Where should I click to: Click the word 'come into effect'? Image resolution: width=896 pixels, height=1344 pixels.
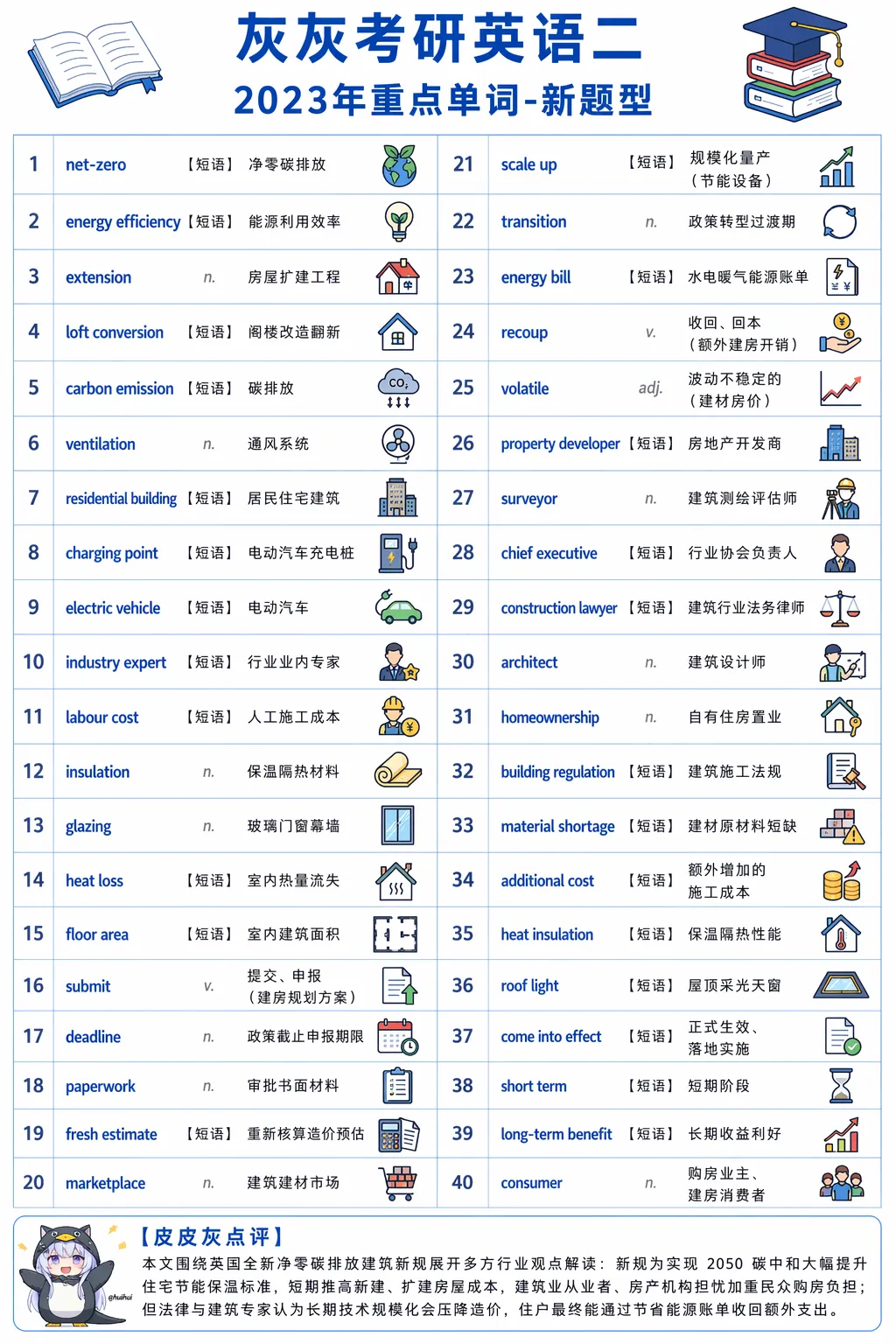click(551, 1037)
